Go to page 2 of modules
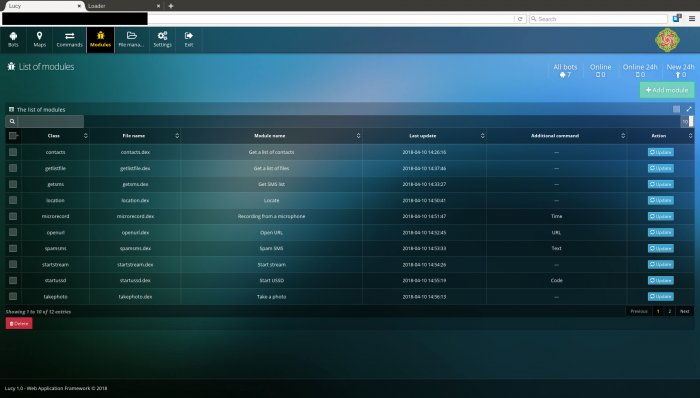Image resolution: width=700 pixels, height=398 pixels. pos(670,311)
